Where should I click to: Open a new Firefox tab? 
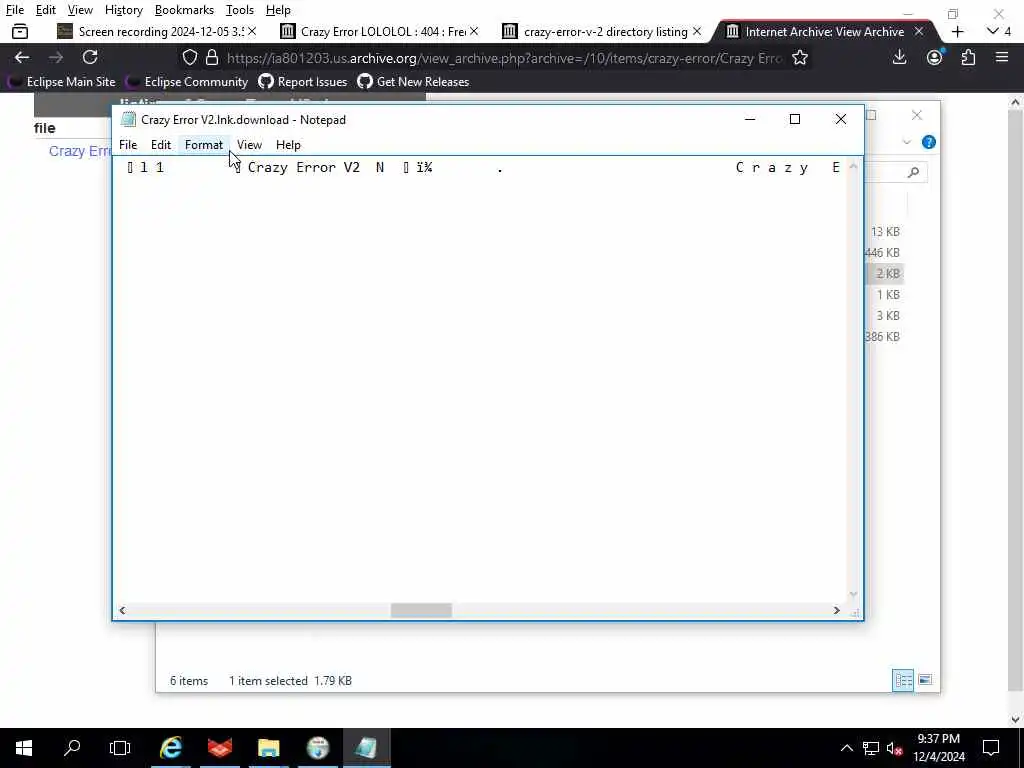pos(957,31)
